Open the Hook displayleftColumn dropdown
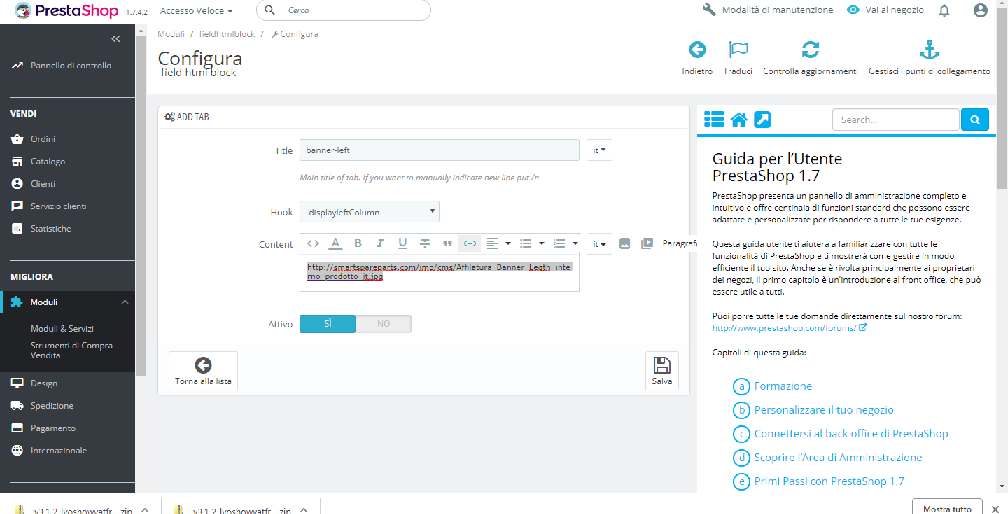 pyautogui.click(x=370, y=211)
